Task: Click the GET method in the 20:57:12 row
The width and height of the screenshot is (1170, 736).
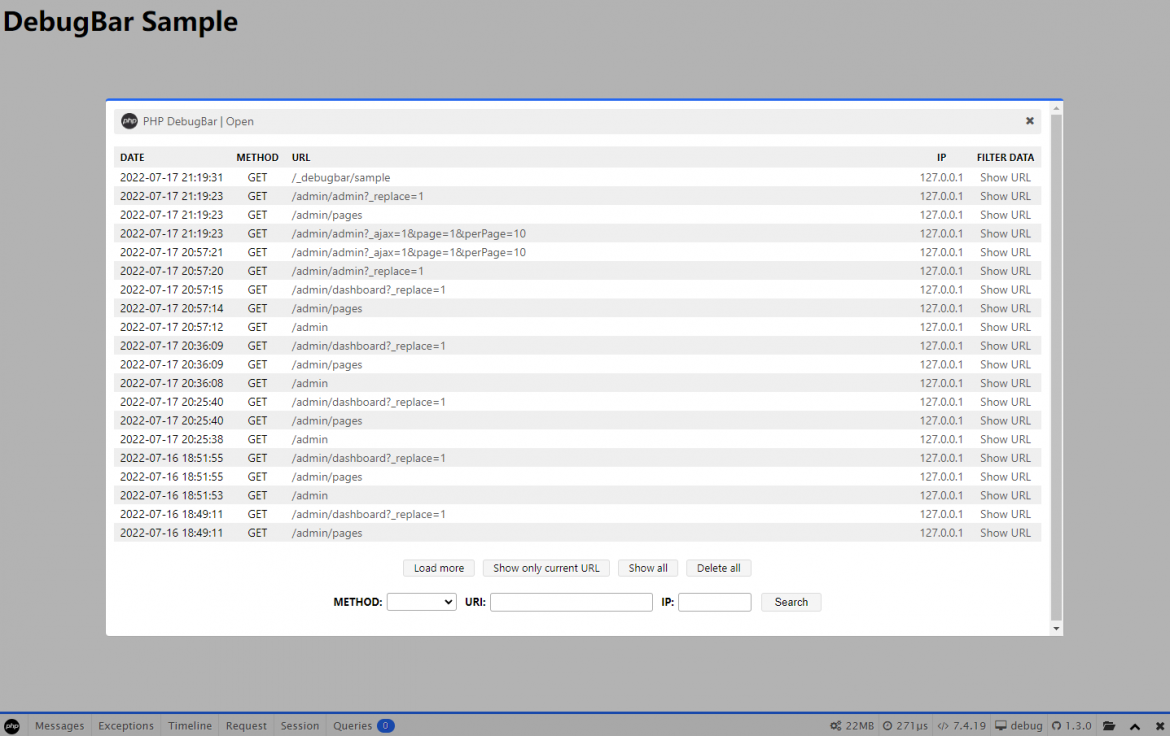Action: (x=257, y=327)
